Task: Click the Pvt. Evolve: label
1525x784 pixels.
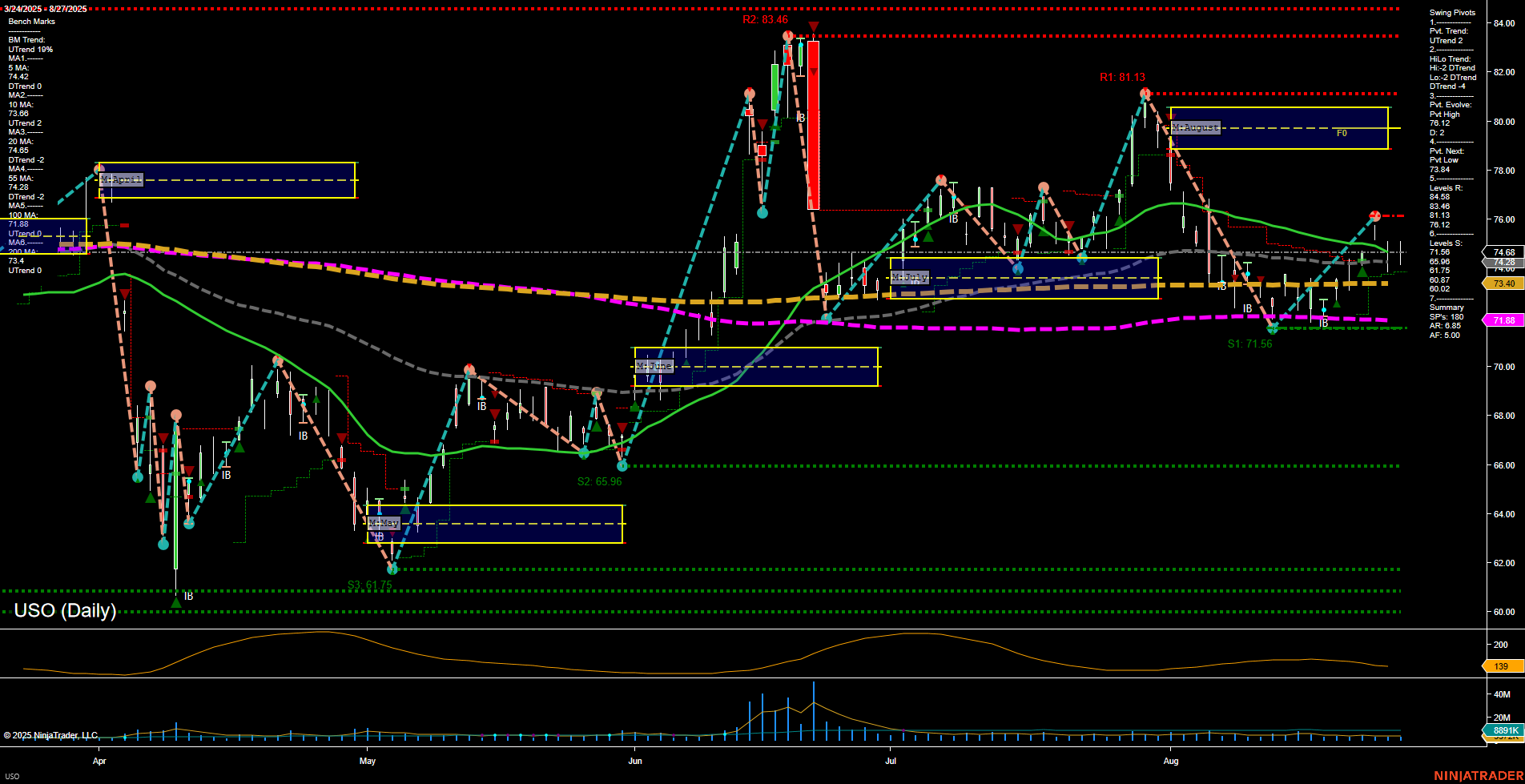Action: (x=1451, y=105)
